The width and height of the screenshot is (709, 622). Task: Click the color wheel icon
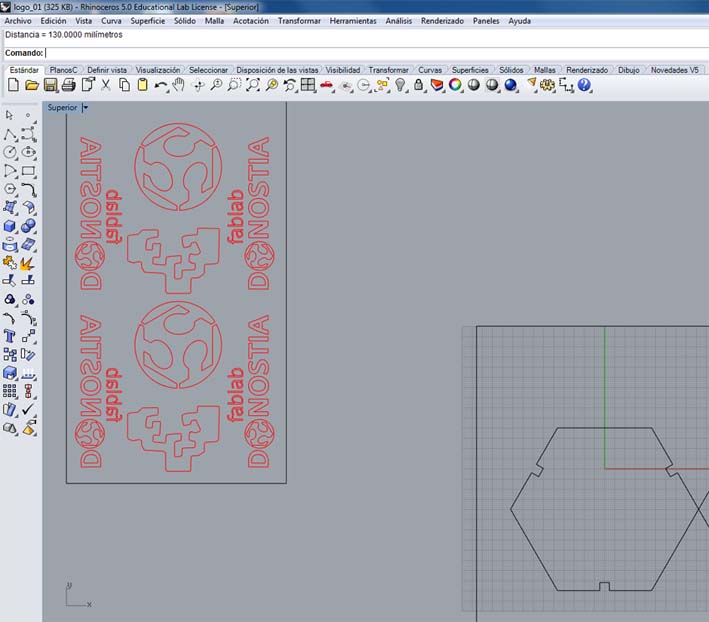(x=455, y=85)
